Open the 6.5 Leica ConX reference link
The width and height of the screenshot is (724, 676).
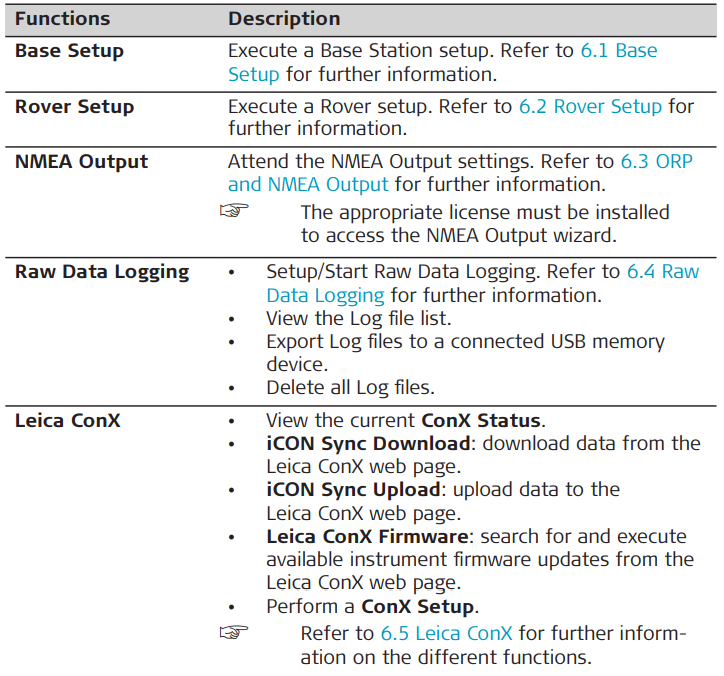tap(446, 634)
